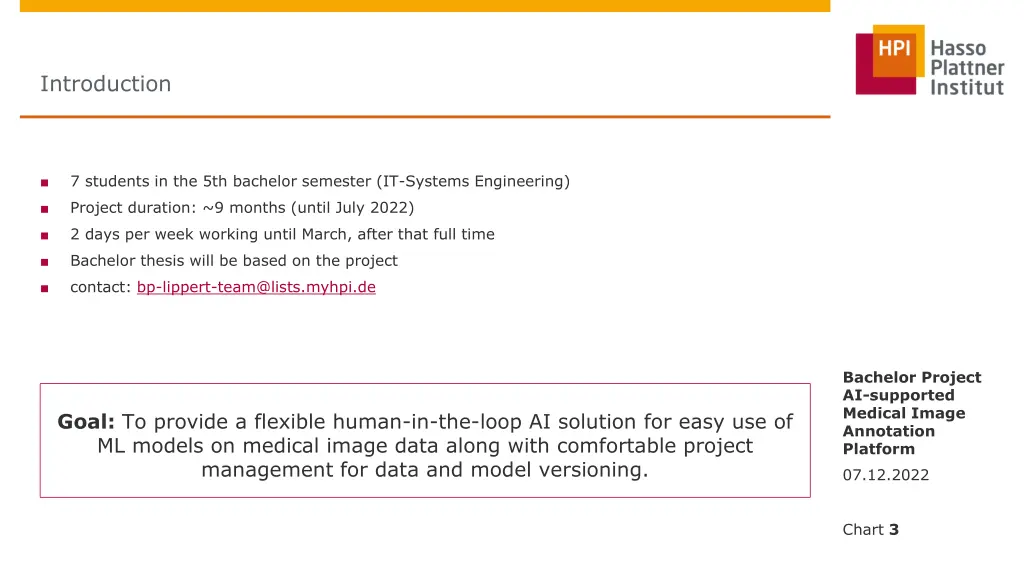The height and width of the screenshot is (576, 1024).
Task: Click the Bachelor Project sidebar title
Action: pyautogui.click(x=912, y=413)
